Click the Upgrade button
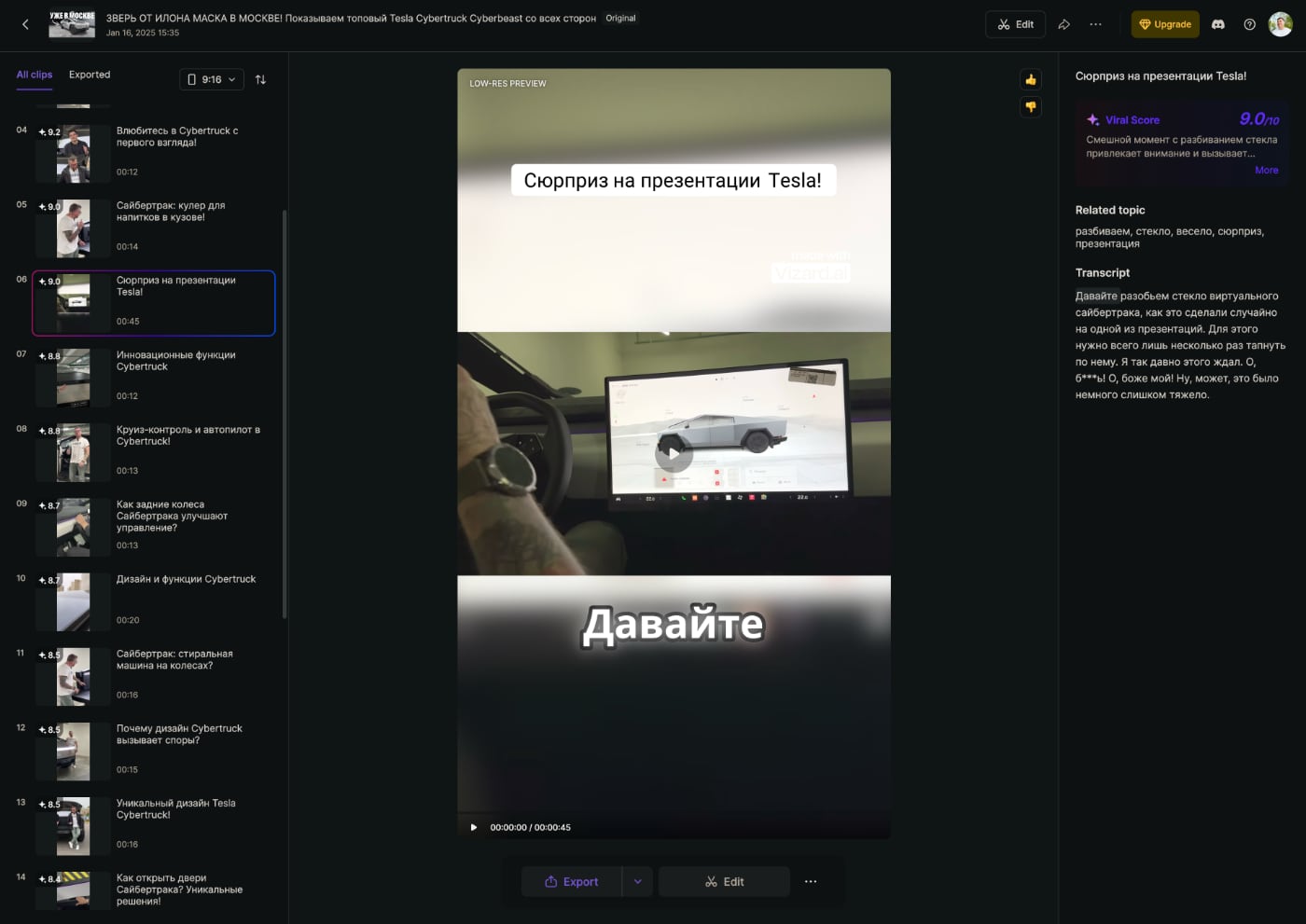Image resolution: width=1306 pixels, height=924 pixels. coord(1165,24)
